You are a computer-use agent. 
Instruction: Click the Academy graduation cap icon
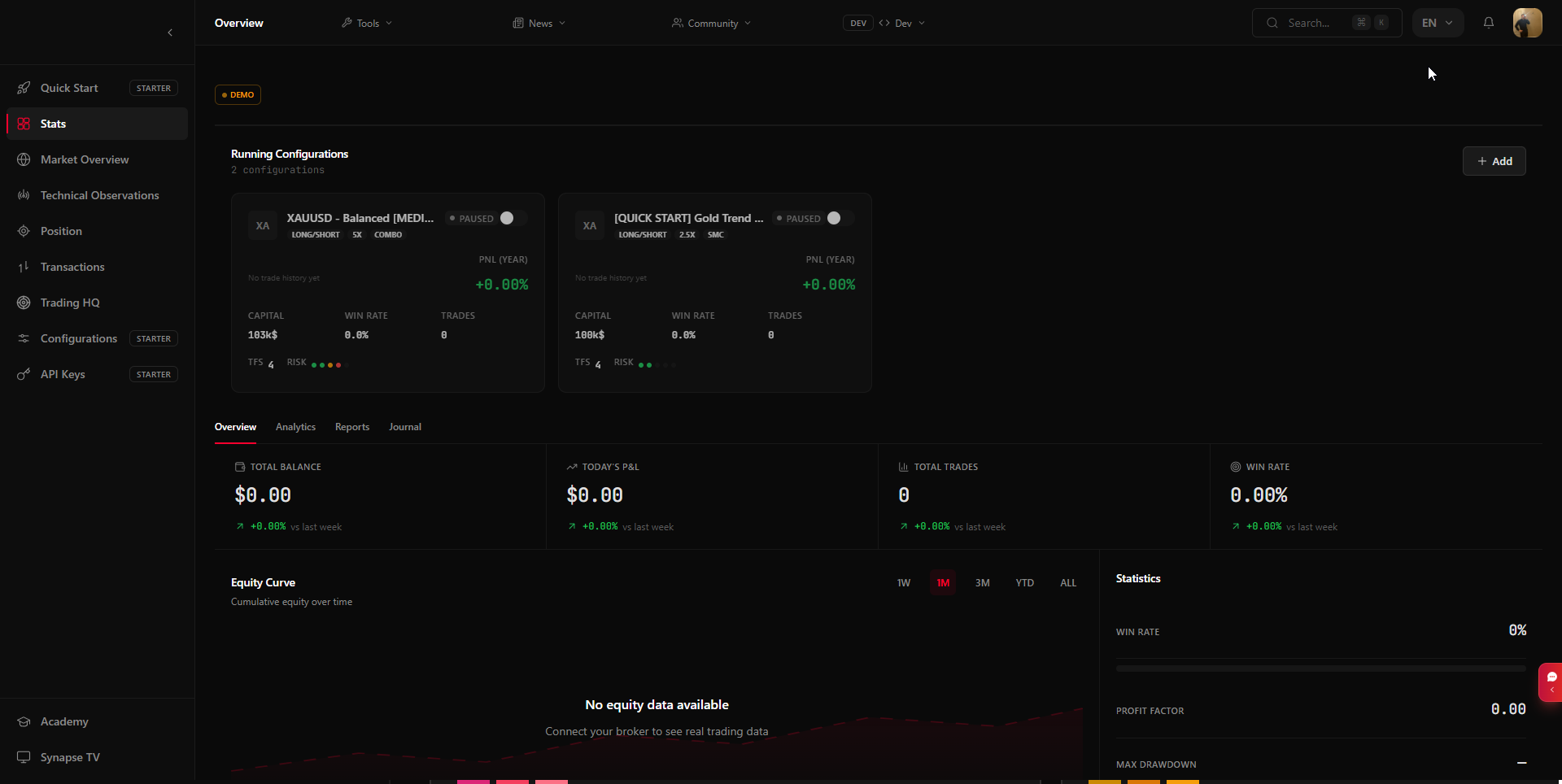(24, 721)
